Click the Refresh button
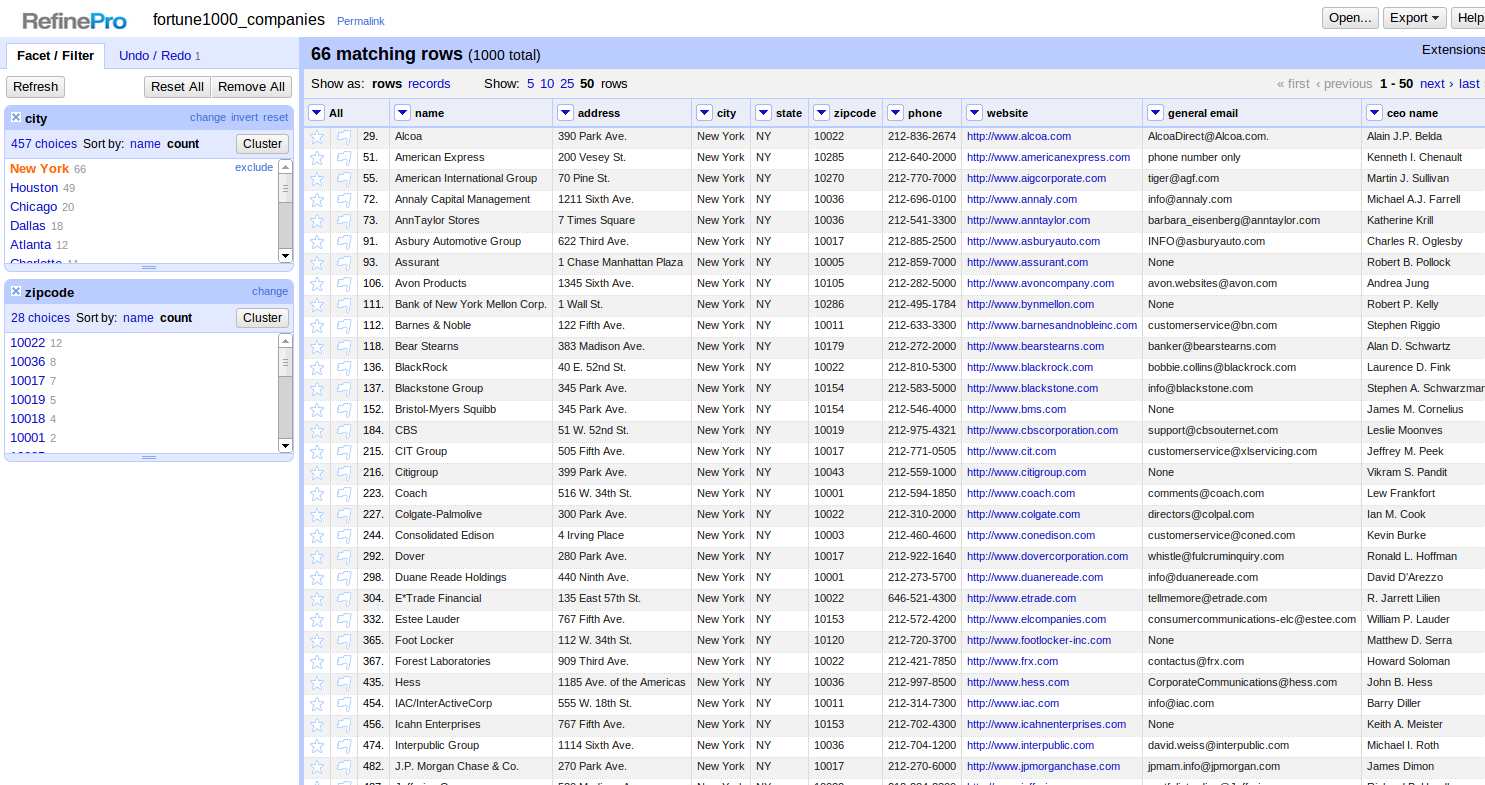This screenshot has height=785, width=1485. click(36, 87)
